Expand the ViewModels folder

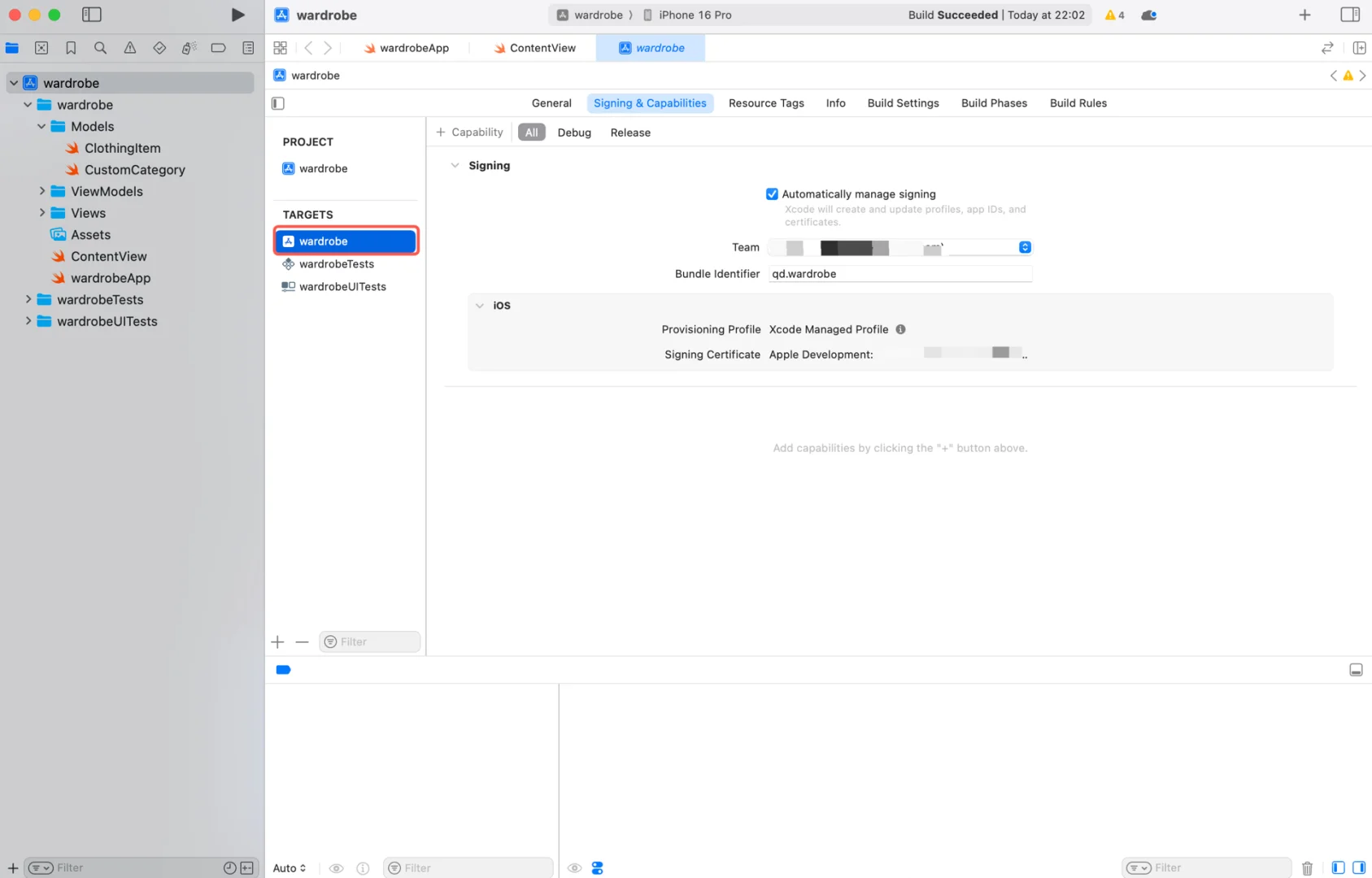tap(41, 191)
